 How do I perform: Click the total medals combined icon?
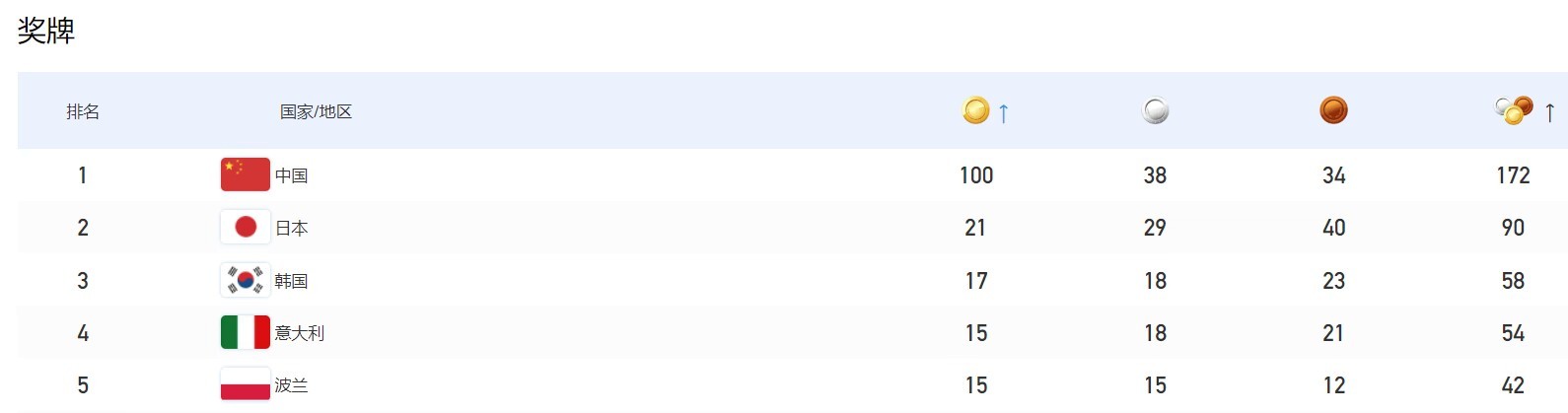(1514, 110)
